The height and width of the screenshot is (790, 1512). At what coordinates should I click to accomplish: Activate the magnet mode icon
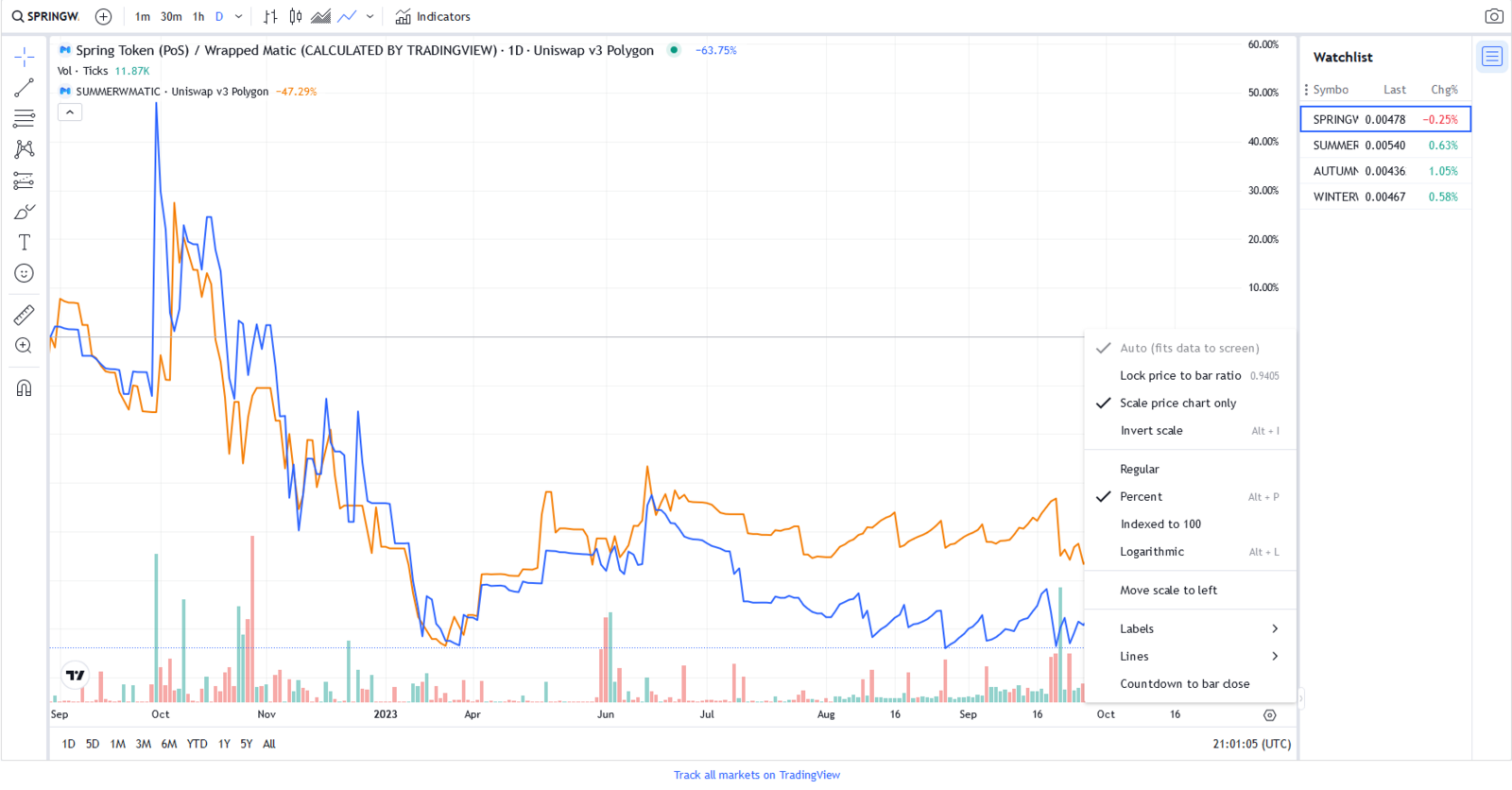point(25,388)
